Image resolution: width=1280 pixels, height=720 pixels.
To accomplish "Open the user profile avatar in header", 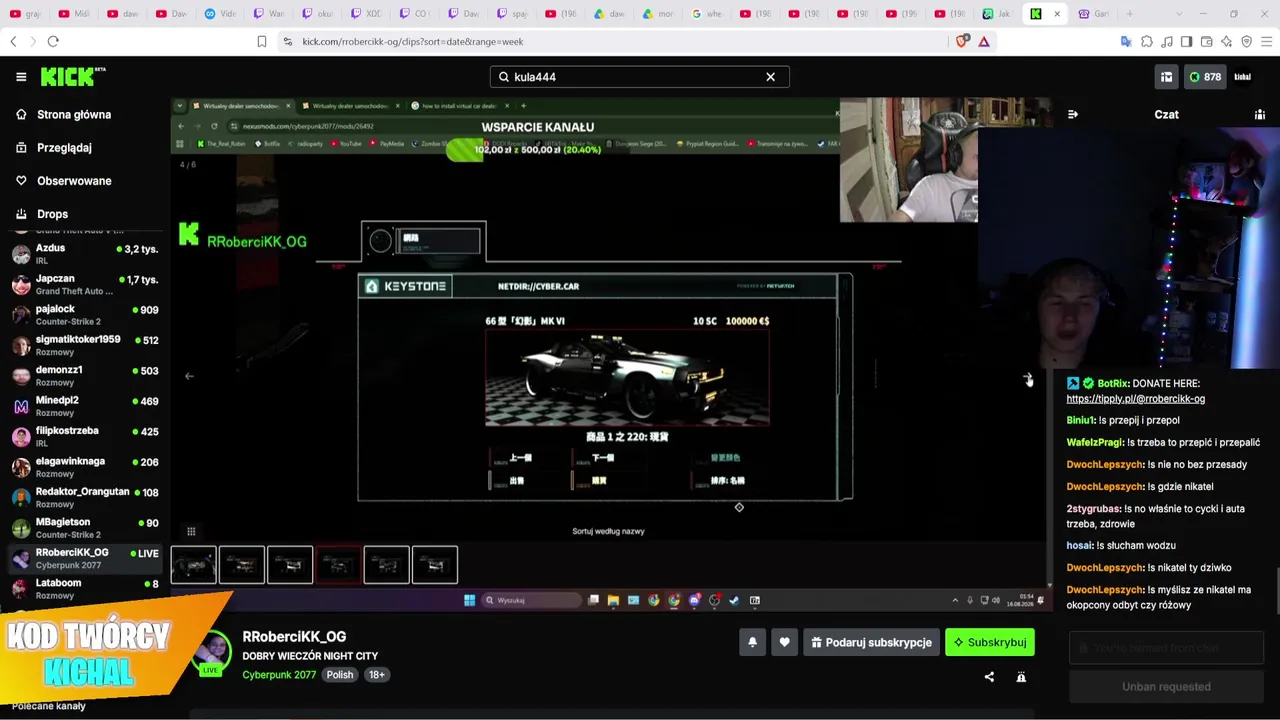I will pyautogui.click(x=1243, y=77).
